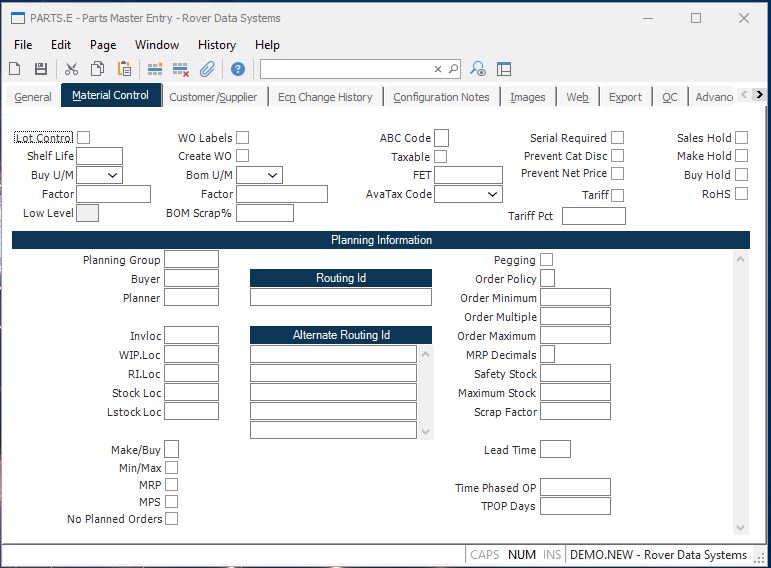Click the Cut scissors icon
Viewport: 771px width, 568px height.
pyautogui.click(x=71, y=69)
